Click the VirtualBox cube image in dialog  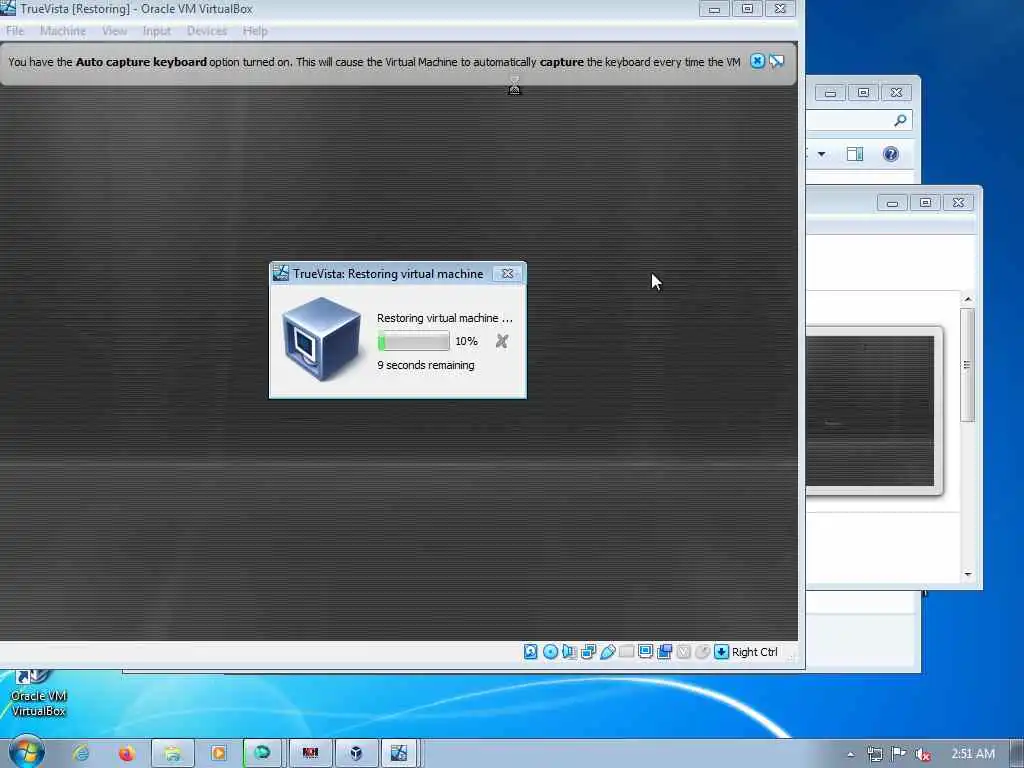(x=321, y=339)
